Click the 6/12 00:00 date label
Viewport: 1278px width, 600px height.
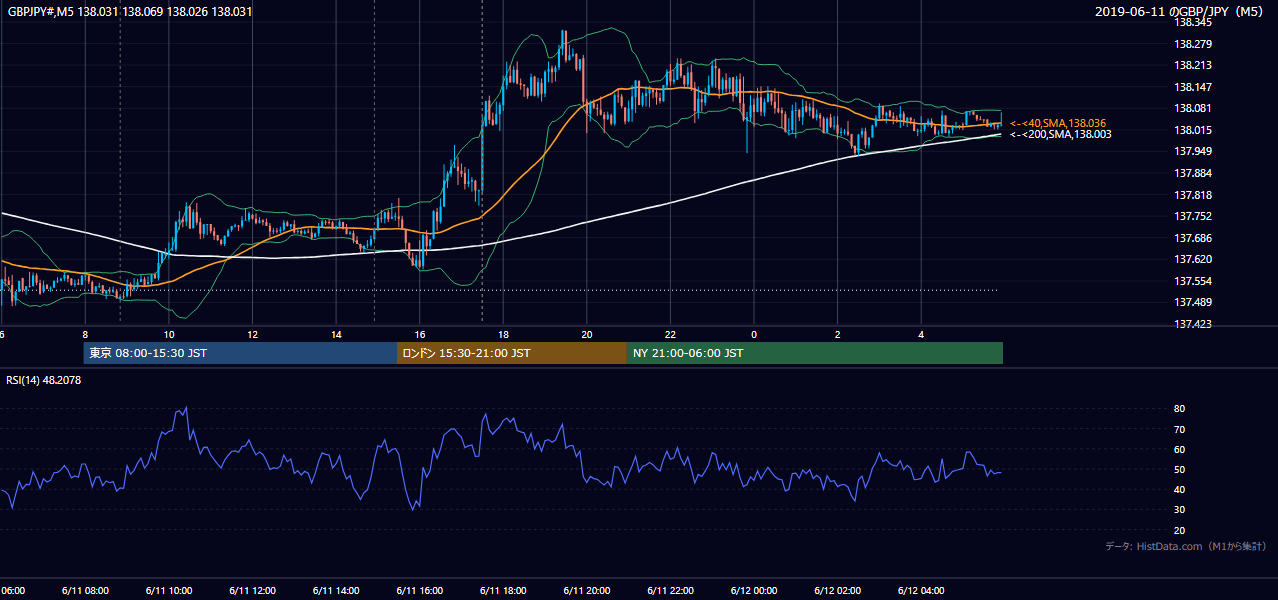pos(754,591)
